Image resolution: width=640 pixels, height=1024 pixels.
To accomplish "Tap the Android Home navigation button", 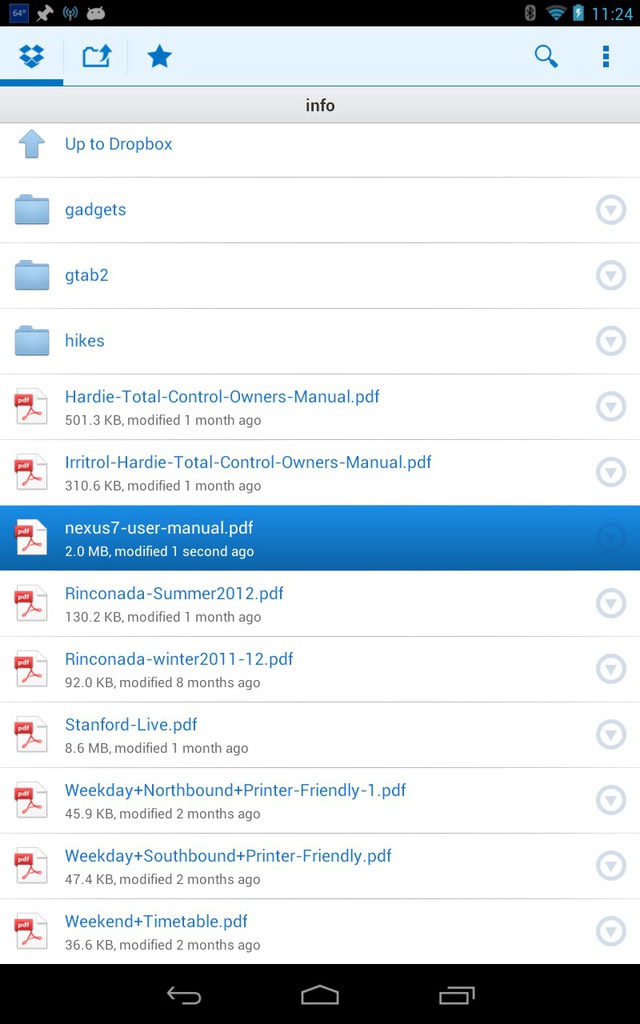I will (320, 995).
